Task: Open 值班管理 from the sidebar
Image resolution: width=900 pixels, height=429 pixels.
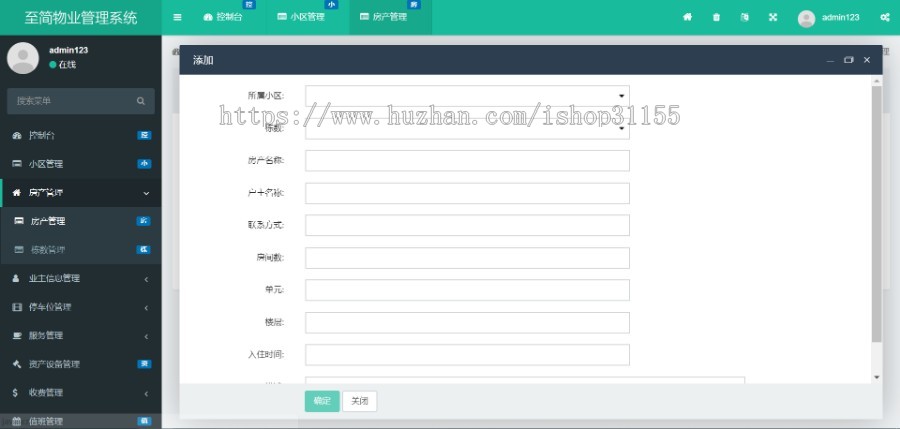Action: (x=80, y=421)
